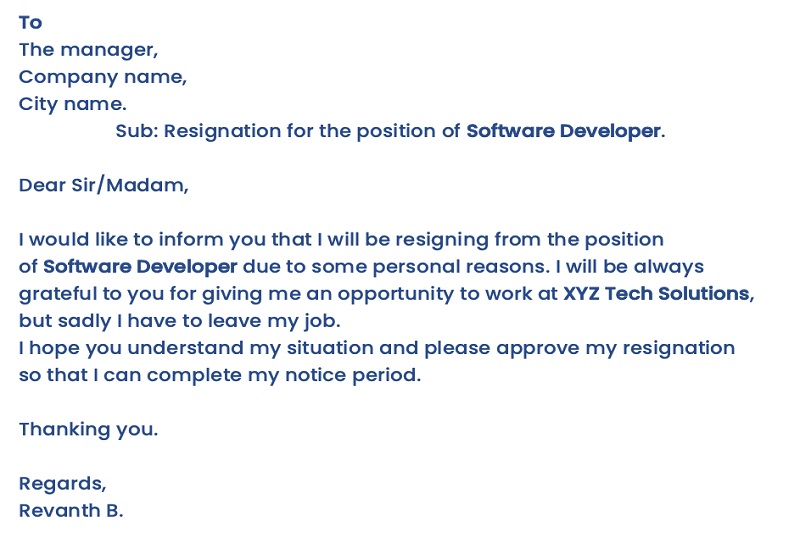
Task: Click the "Regards," closing
Action: pos(62,484)
